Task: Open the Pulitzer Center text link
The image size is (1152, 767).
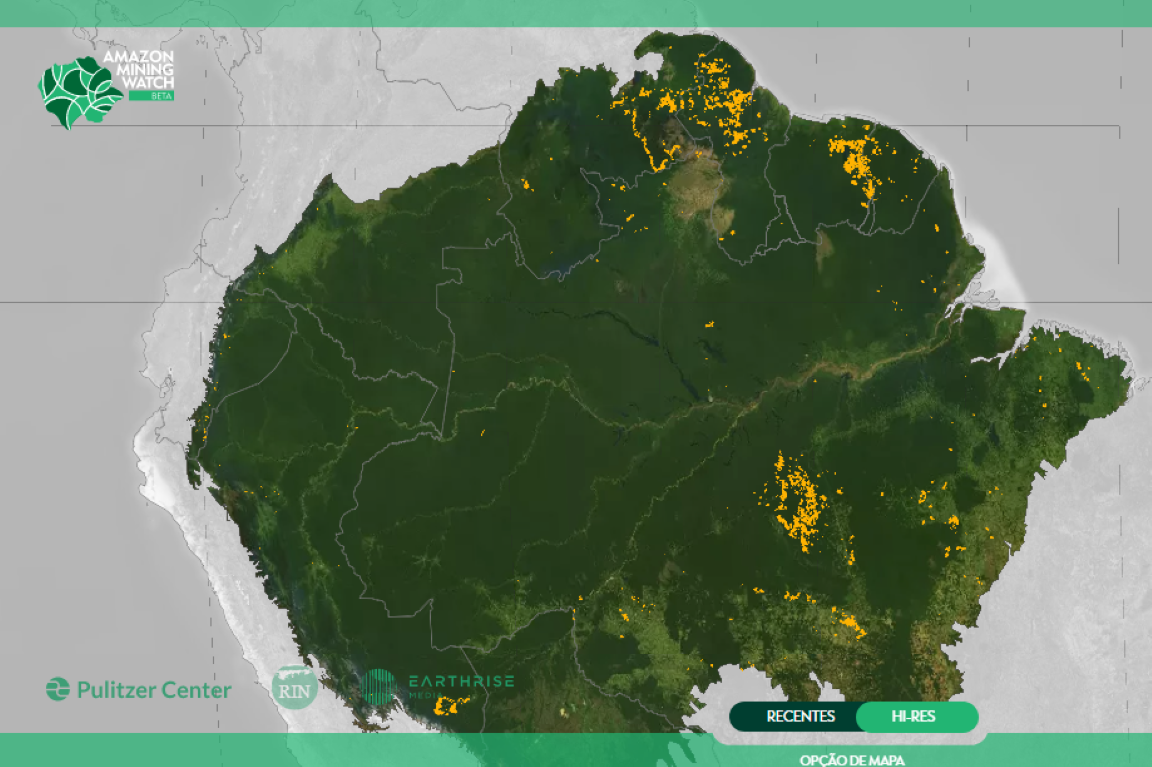Action: 154,690
